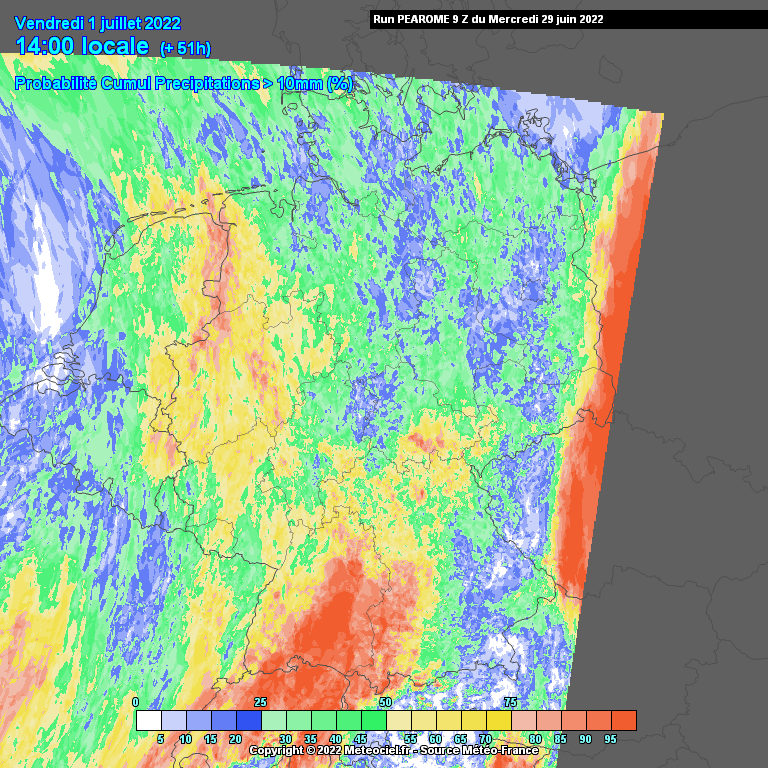Image resolution: width=768 pixels, height=768 pixels.
Task: Click the vivid yellow swatch just before 75
Action: (x=498, y=720)
